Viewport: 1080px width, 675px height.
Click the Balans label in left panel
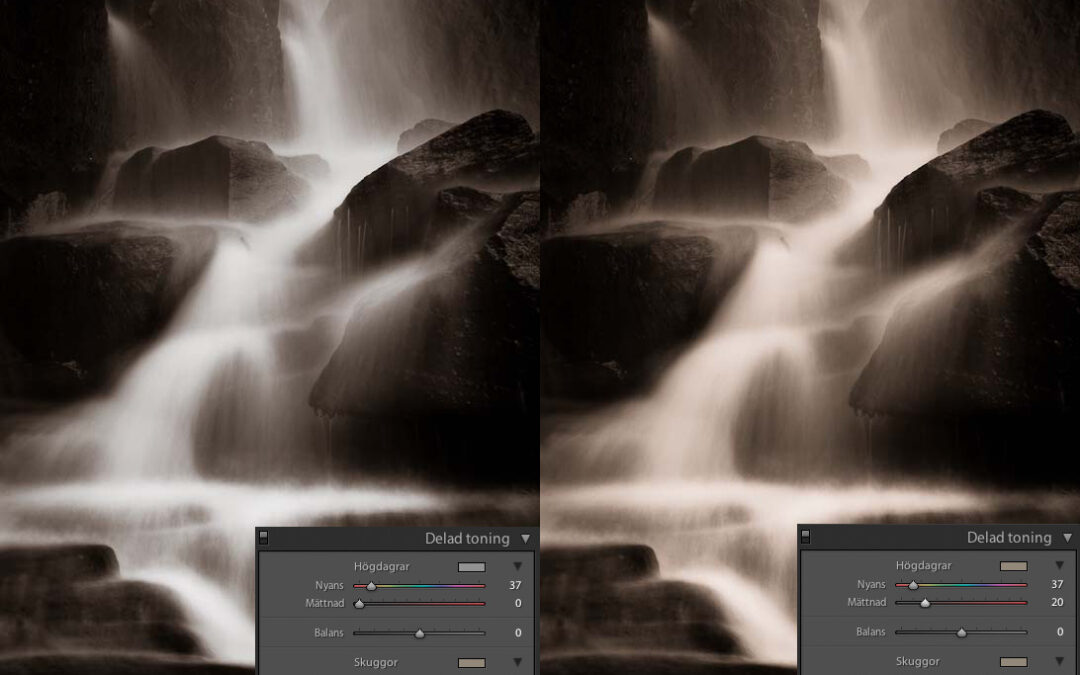(x=329, y=632)
